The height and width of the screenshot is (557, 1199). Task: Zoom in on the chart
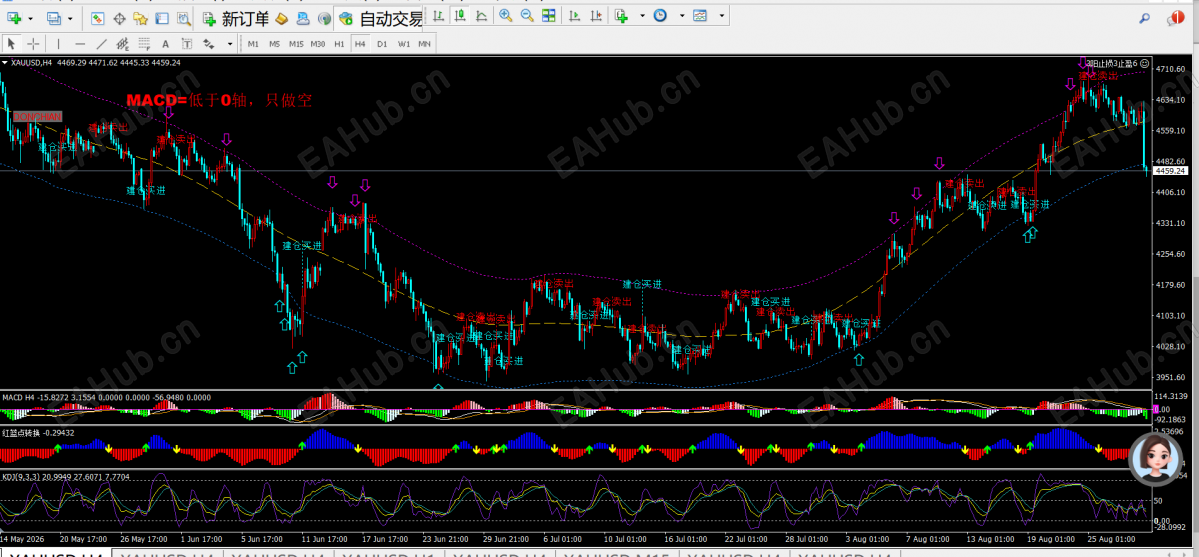(x=505, y=15)
